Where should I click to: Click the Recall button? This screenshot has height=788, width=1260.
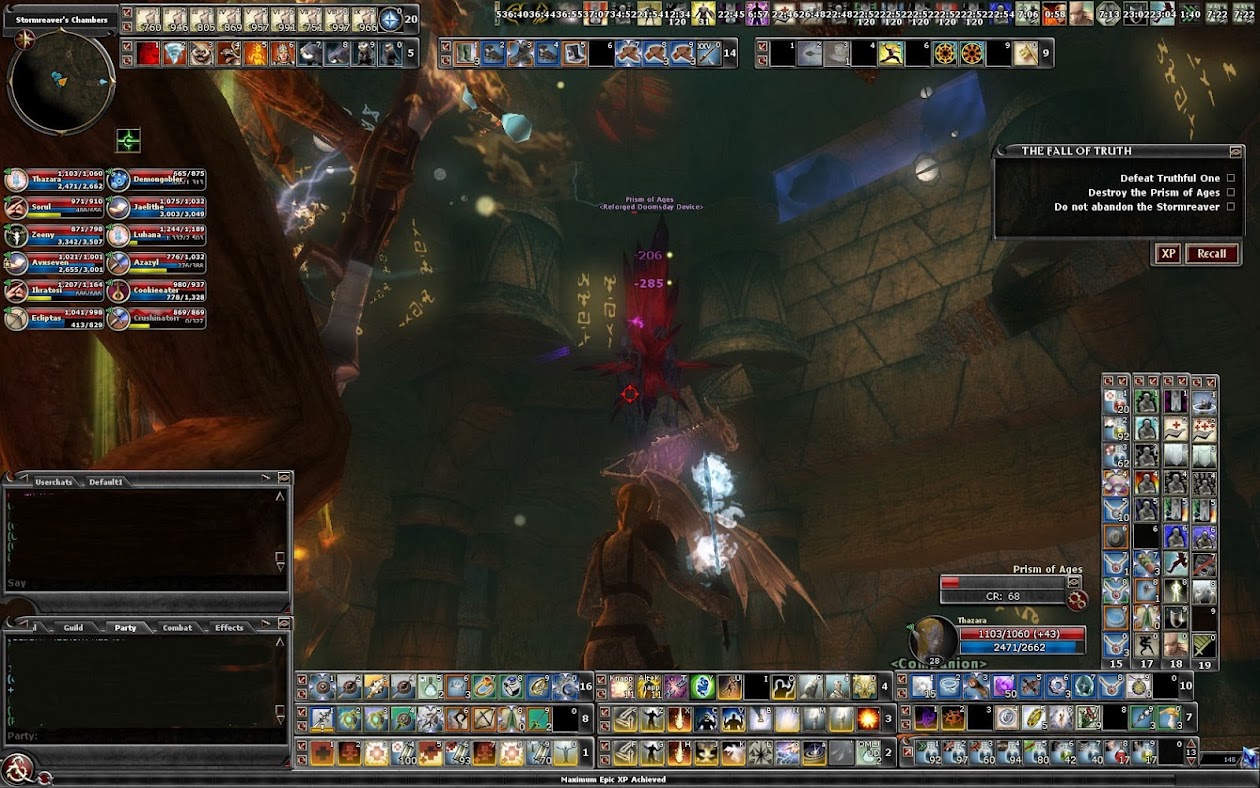tap(1212, 253)
